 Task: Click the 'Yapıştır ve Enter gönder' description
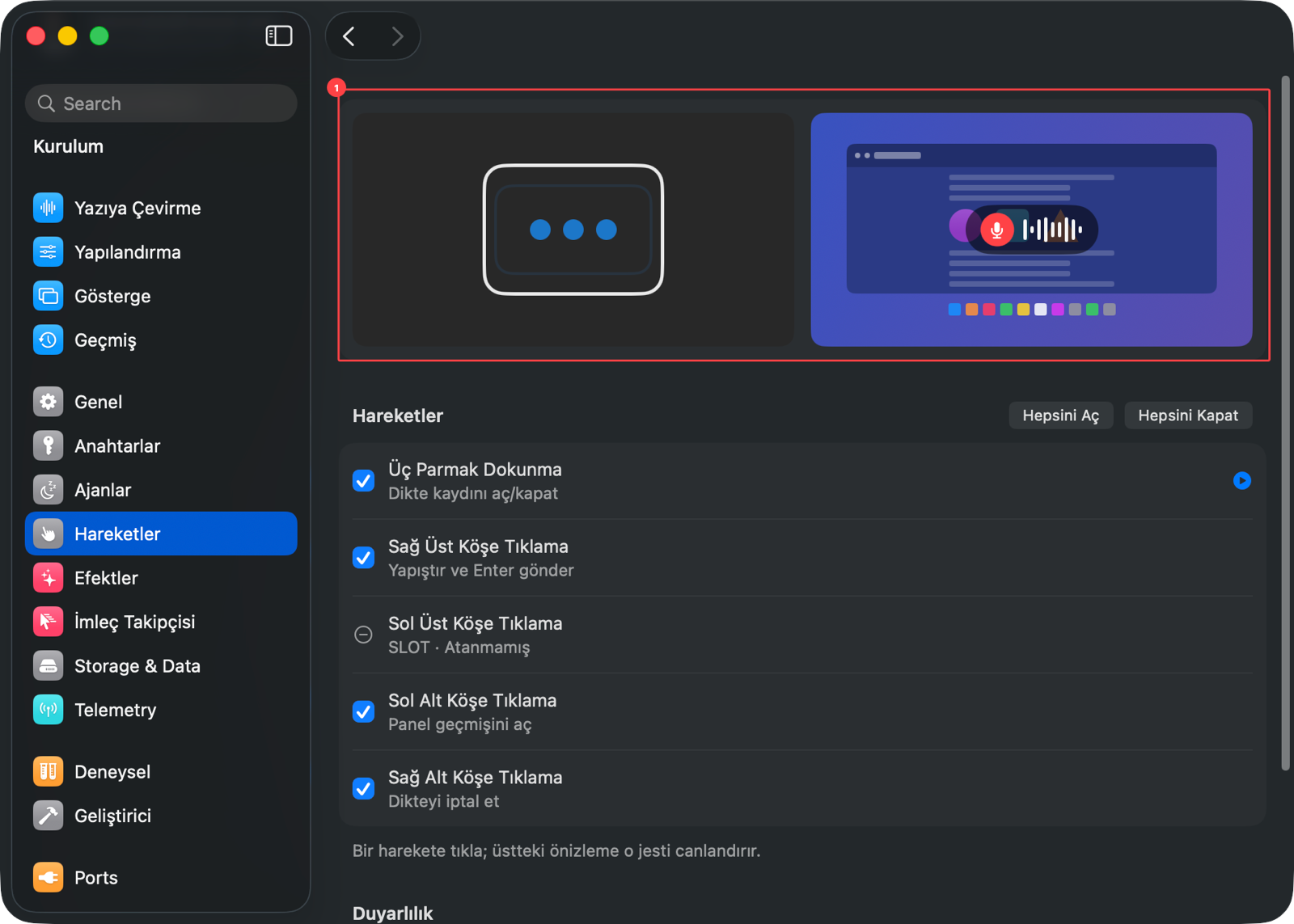point(481,571)
